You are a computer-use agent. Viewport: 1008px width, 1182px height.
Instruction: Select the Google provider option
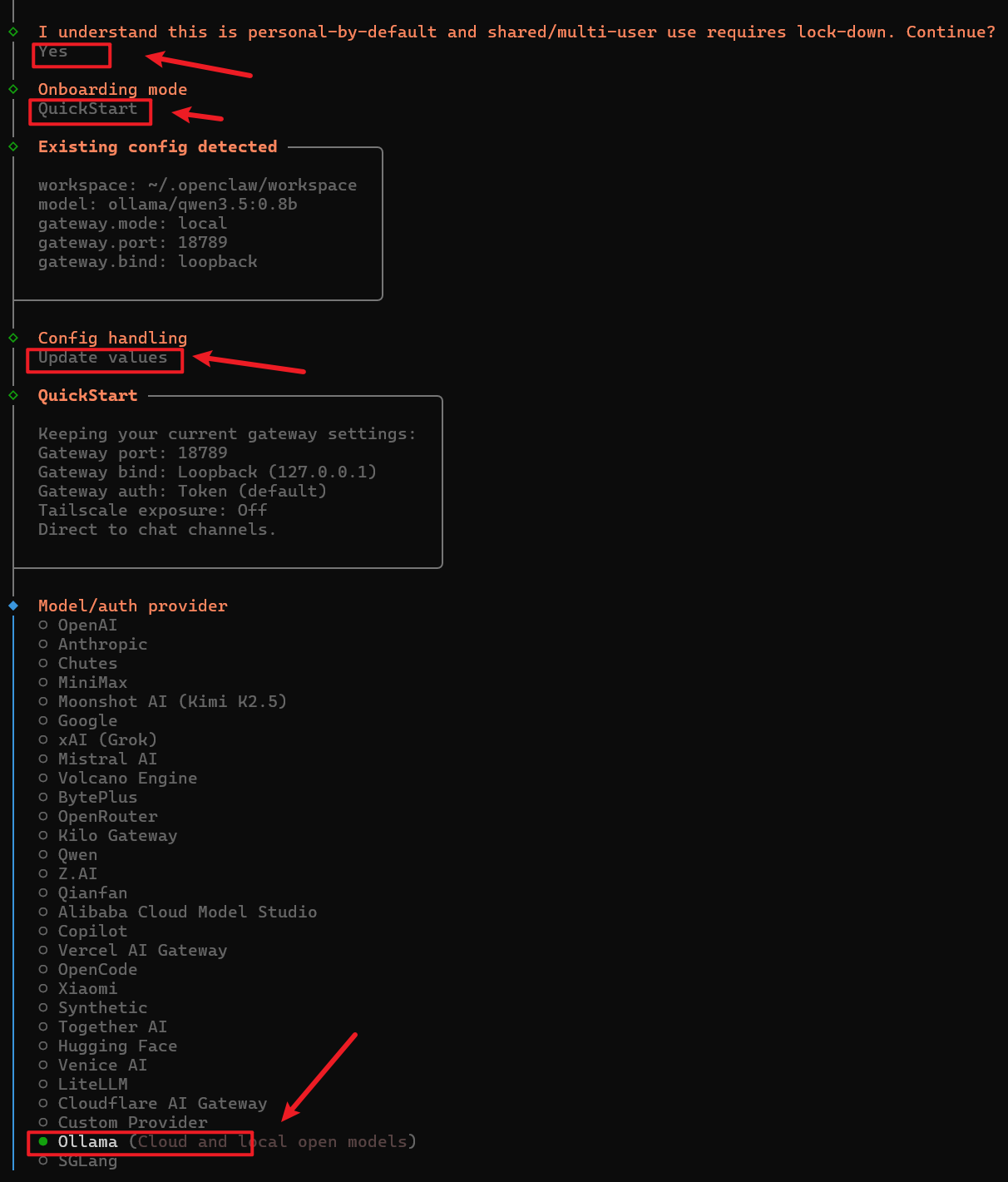[78, 720]
